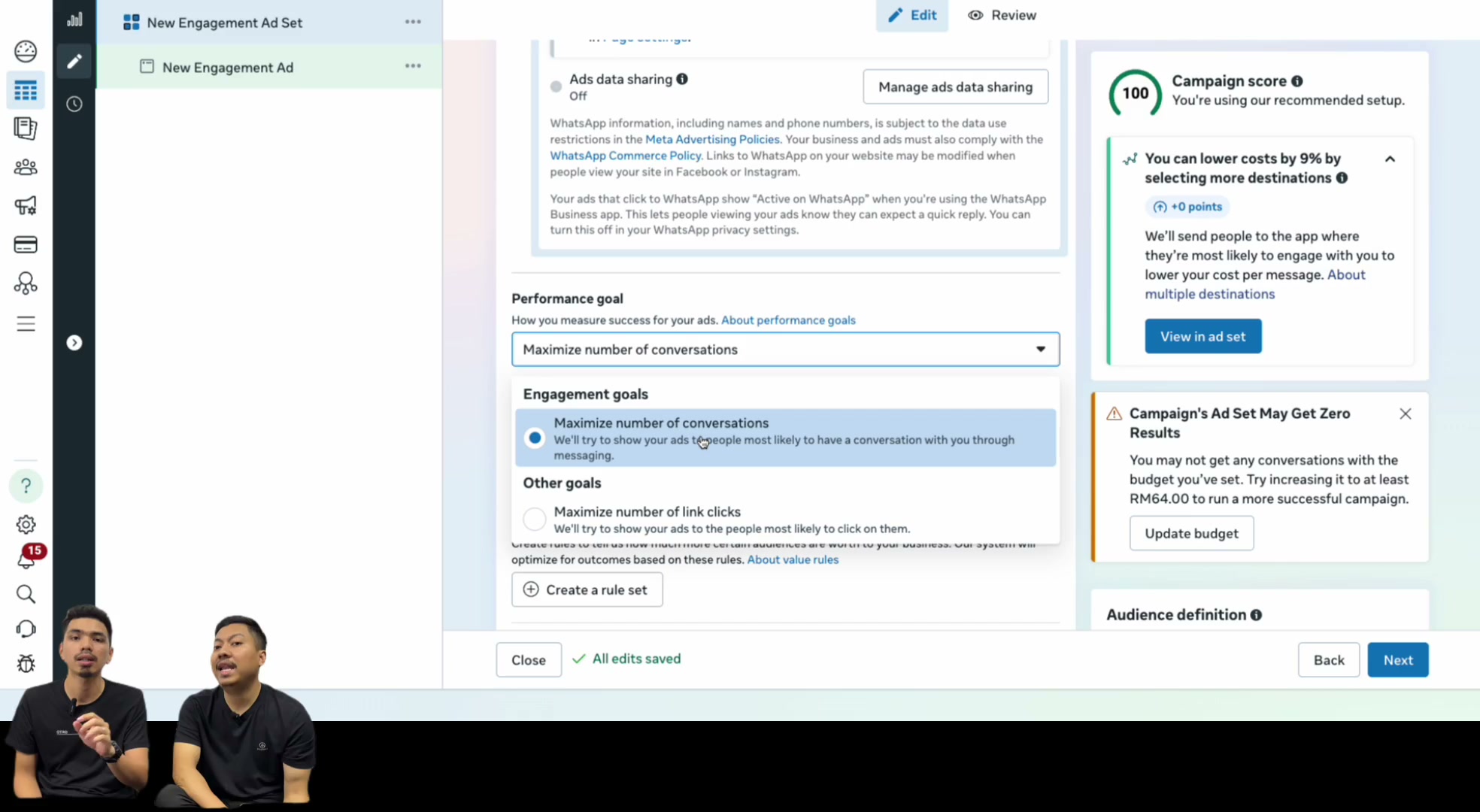
Task: Select New Engagement Ad Set tree item
Action: [268, 23]
